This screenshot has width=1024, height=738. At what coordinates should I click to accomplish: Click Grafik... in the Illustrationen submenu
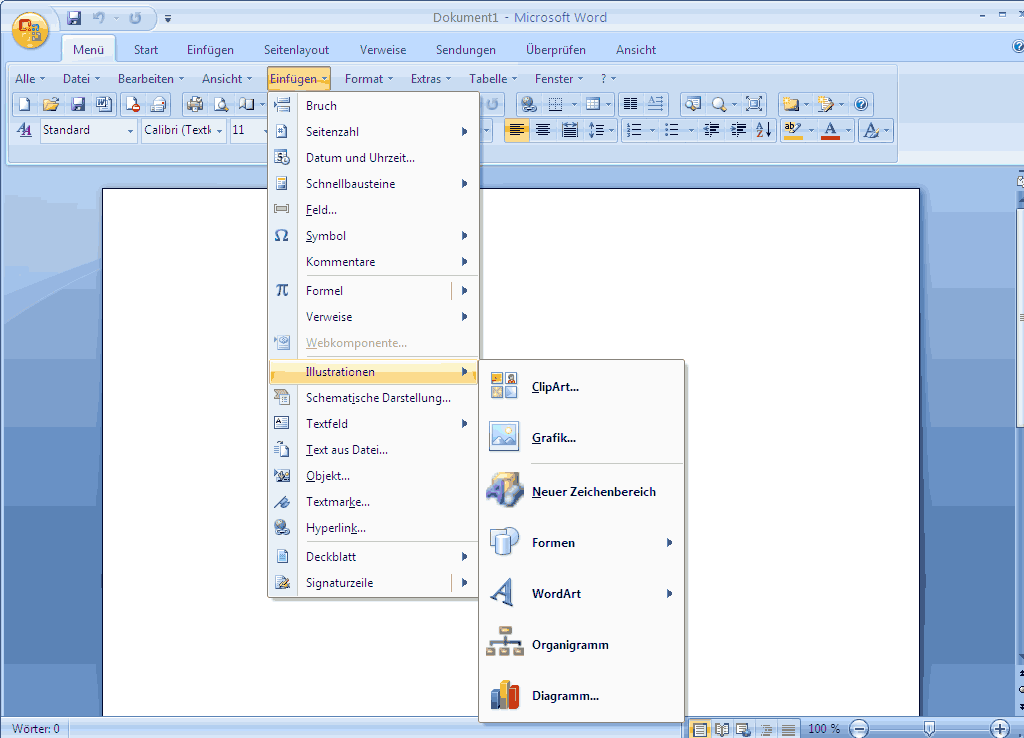tap(581, 438)
